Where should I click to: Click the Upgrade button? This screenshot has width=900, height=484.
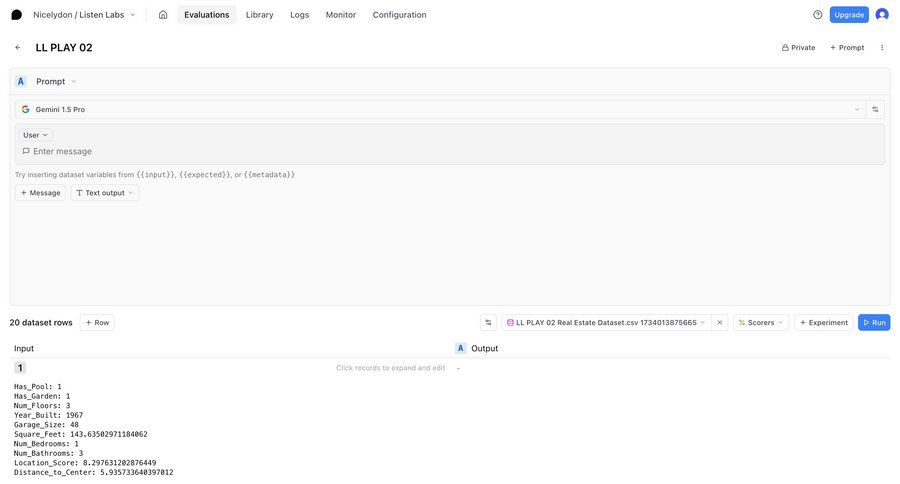(848, 15)
